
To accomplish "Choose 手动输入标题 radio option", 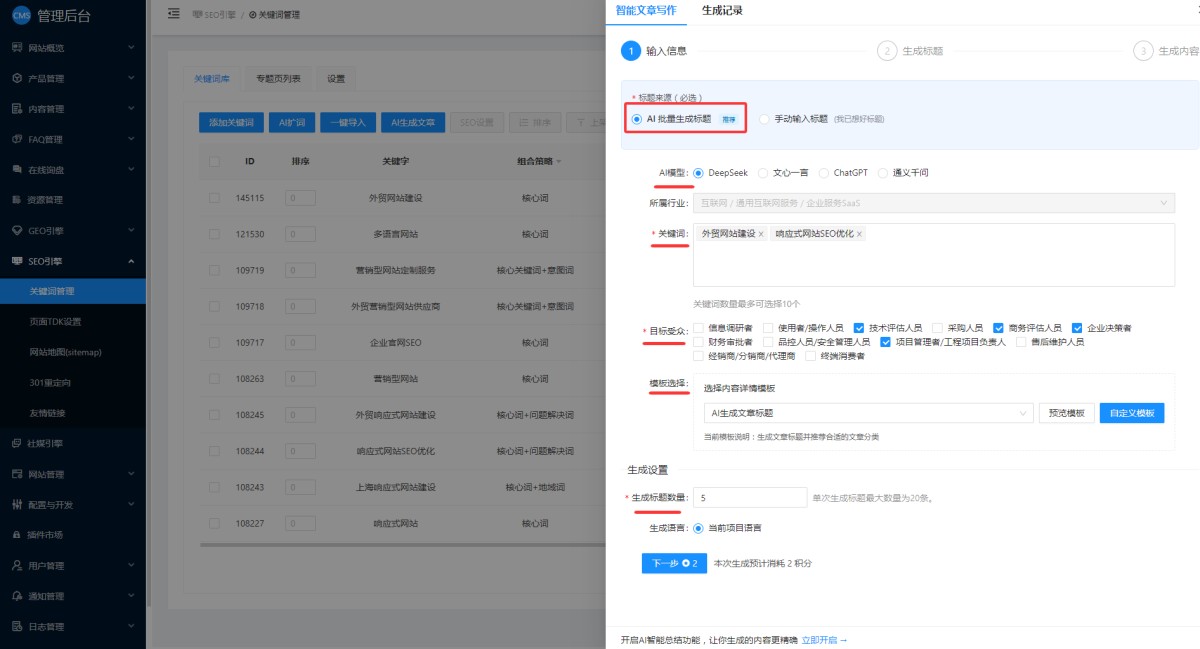I will [765, 119].
